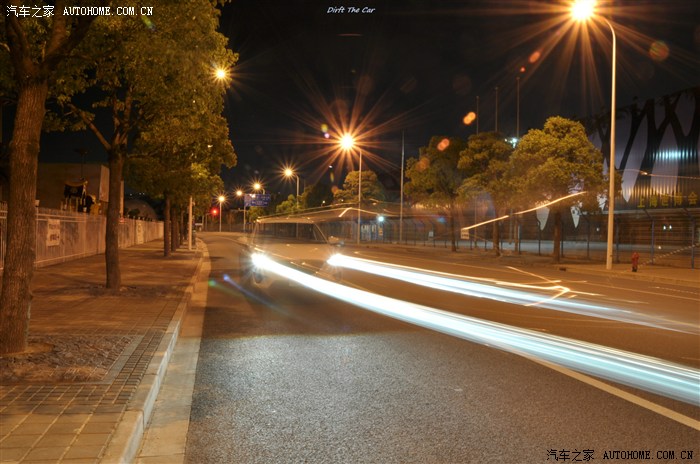Select the "Dirft The Car" caption text
Viewport: 700px width, 464px height.
350,10
